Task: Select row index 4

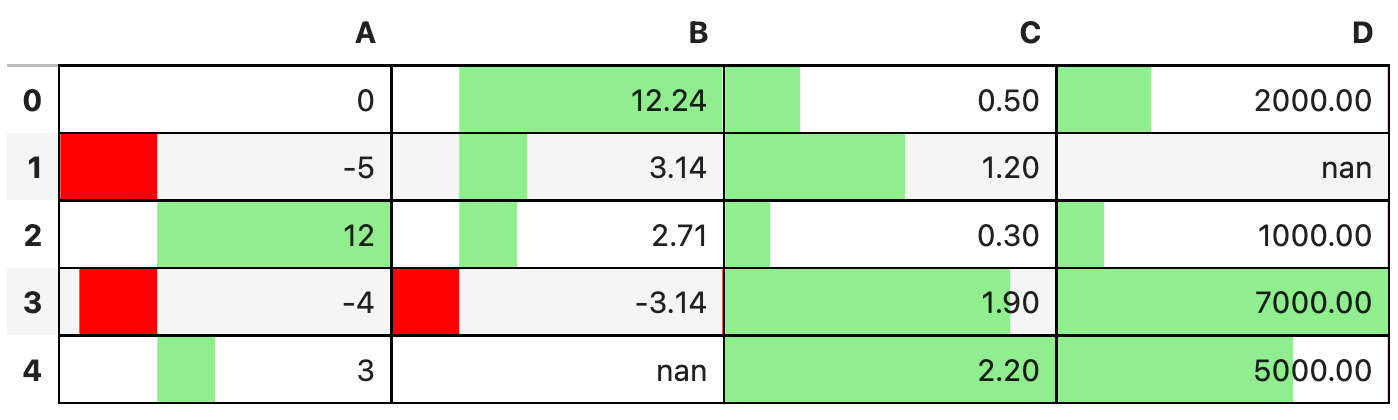Action: click(x=32, y=370)
